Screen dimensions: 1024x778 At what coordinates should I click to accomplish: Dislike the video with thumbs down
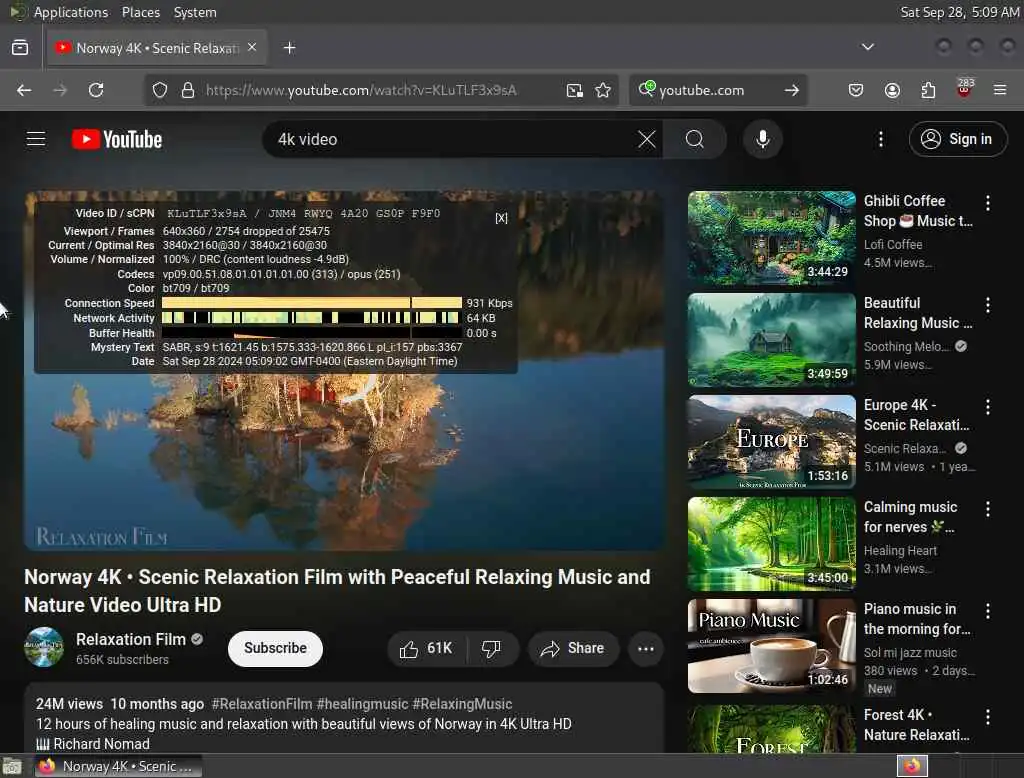click(492, 649)
